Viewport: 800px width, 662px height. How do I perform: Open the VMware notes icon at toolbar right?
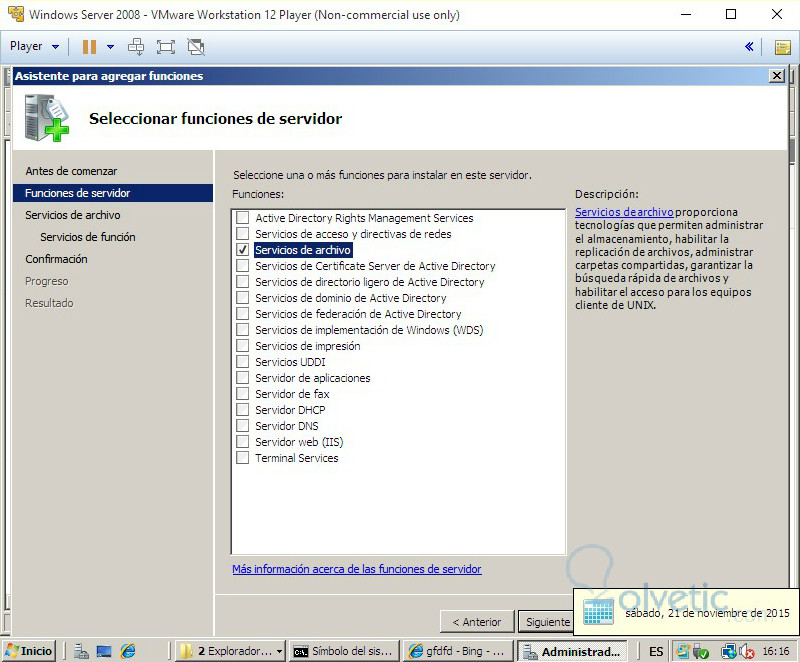click(783, 47)
